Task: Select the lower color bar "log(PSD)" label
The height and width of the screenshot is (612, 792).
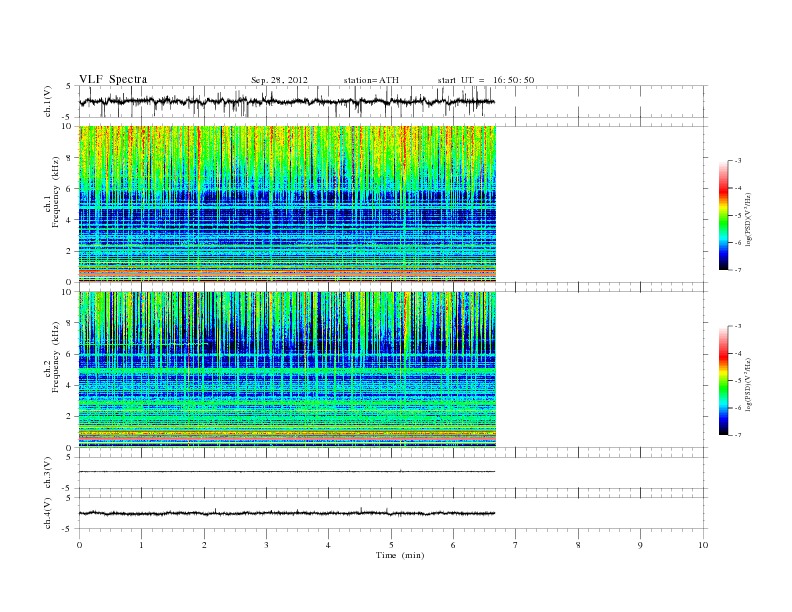Action: tap(748, 385)
